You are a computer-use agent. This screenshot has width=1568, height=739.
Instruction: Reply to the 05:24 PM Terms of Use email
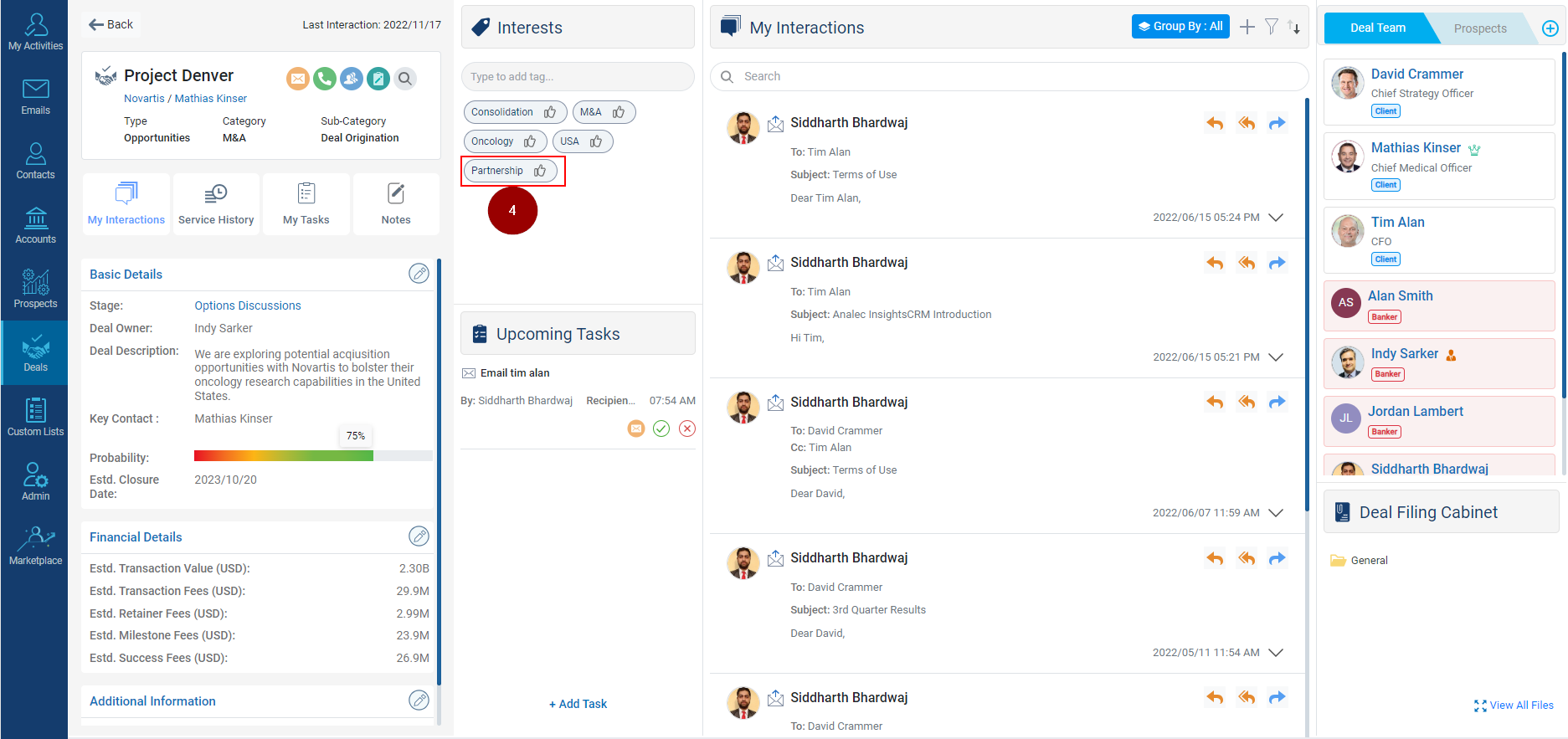[1215, 124]
